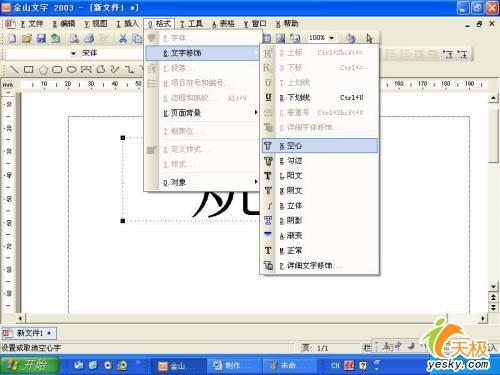Select the Ellipse drawing tool
Image resolution: width=500 pixels, height=375 pixels.
(71, 69)
